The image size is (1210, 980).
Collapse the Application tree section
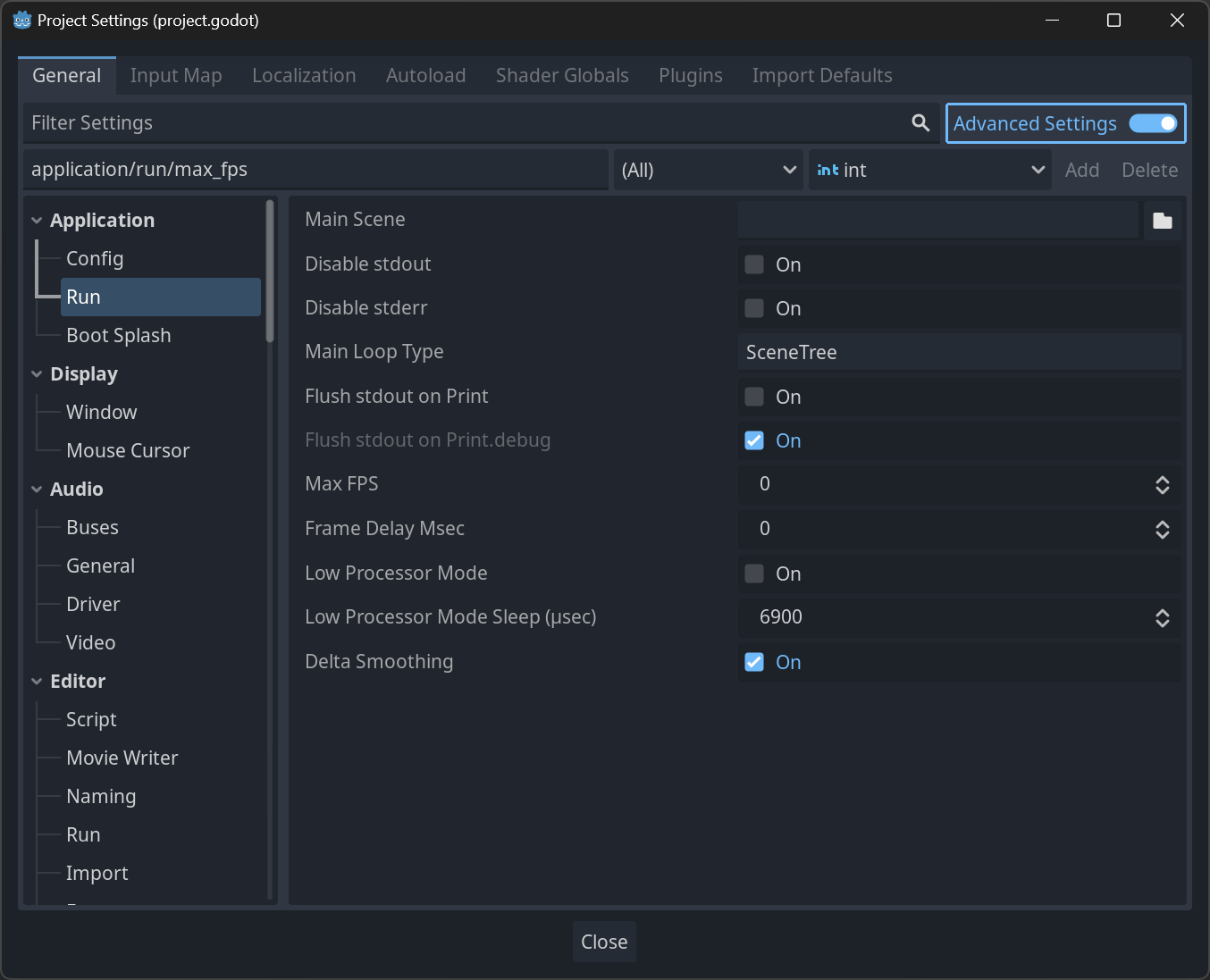tap(37, 221)
